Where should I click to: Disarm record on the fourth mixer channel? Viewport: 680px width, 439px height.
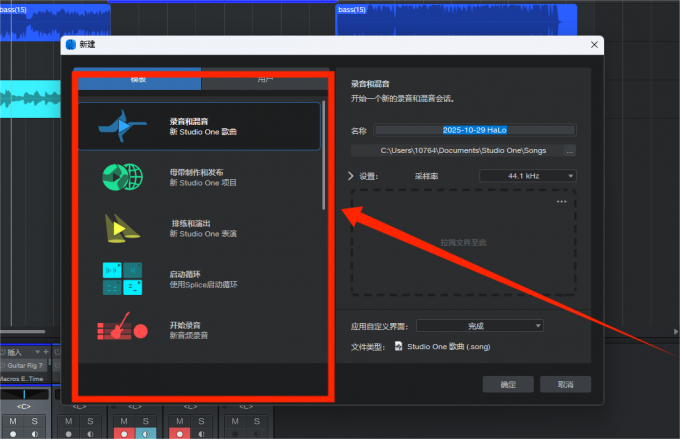(180, 434)
